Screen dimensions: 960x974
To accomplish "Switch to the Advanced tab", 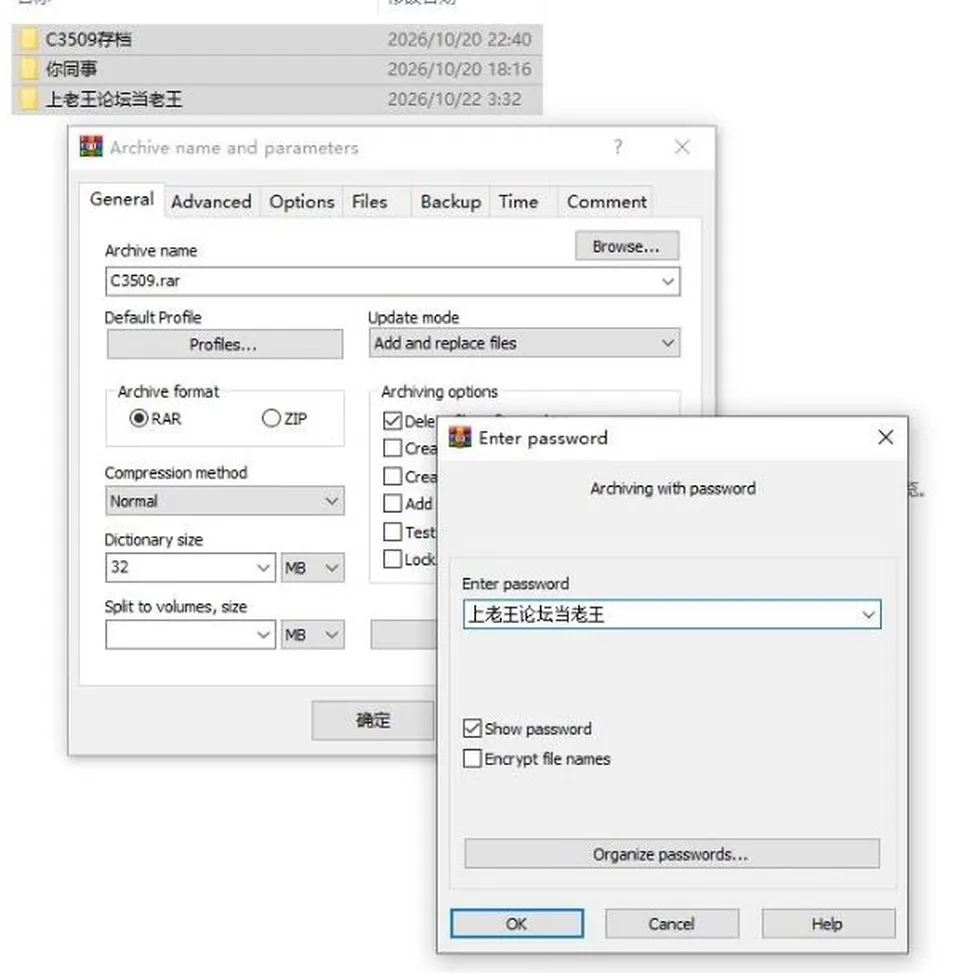I will pyautogui.click(x=212, y=202).
